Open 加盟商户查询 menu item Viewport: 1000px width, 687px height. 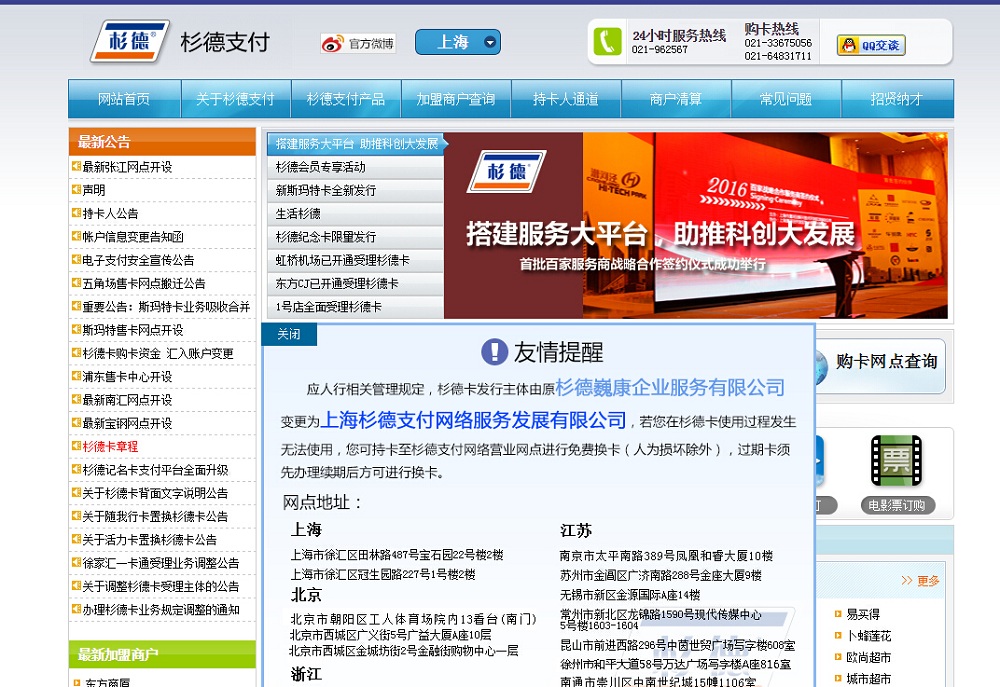click(x=455, y=99)
